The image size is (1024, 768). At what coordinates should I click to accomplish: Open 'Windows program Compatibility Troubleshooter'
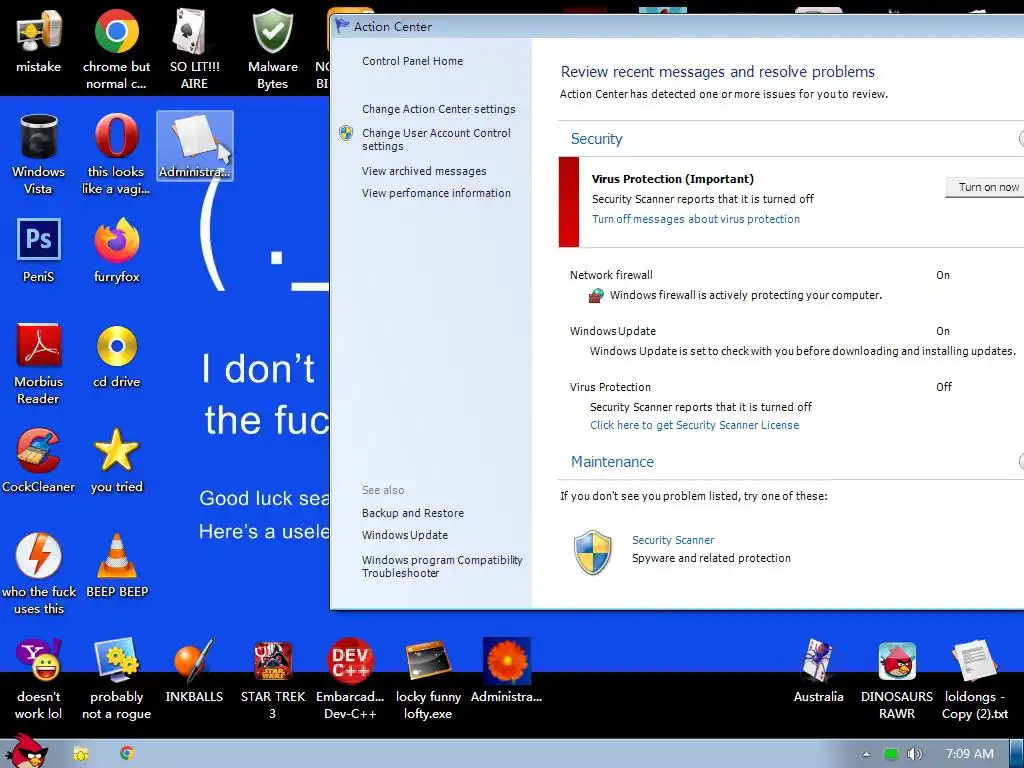(442, 566)
